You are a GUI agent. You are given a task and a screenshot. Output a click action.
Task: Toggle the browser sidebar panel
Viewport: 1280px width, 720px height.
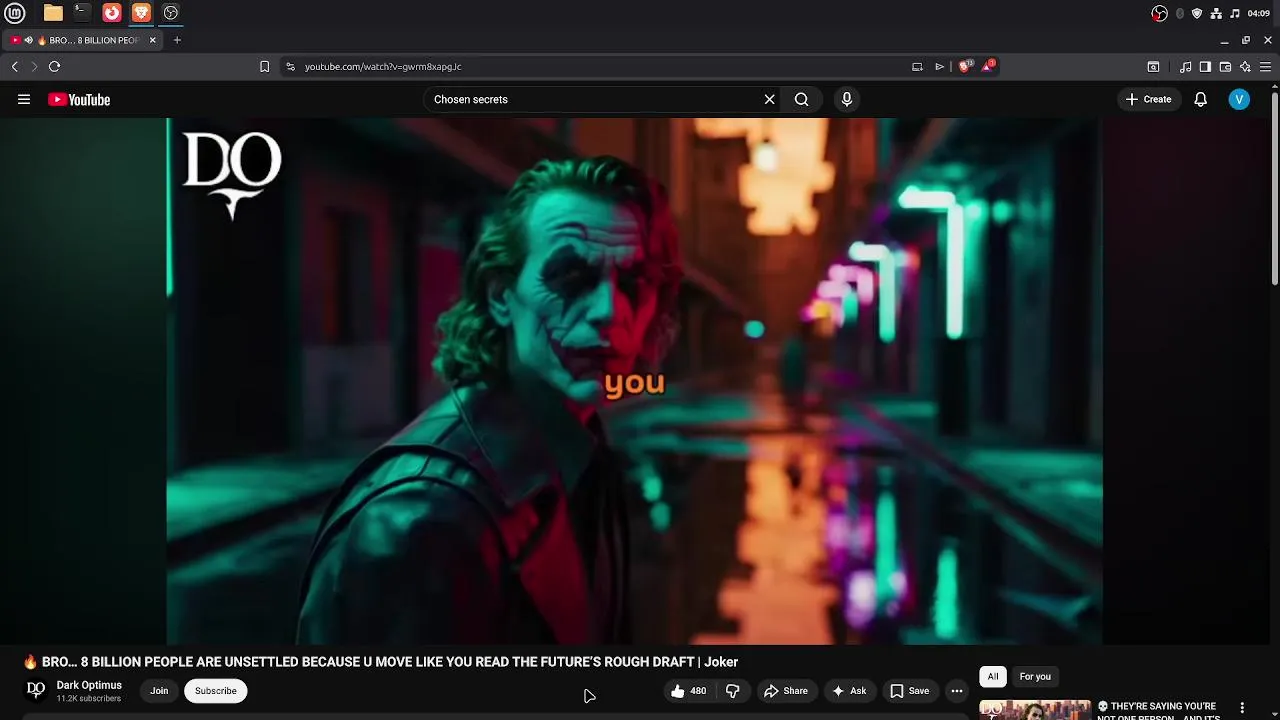[x=1205, y=66]
